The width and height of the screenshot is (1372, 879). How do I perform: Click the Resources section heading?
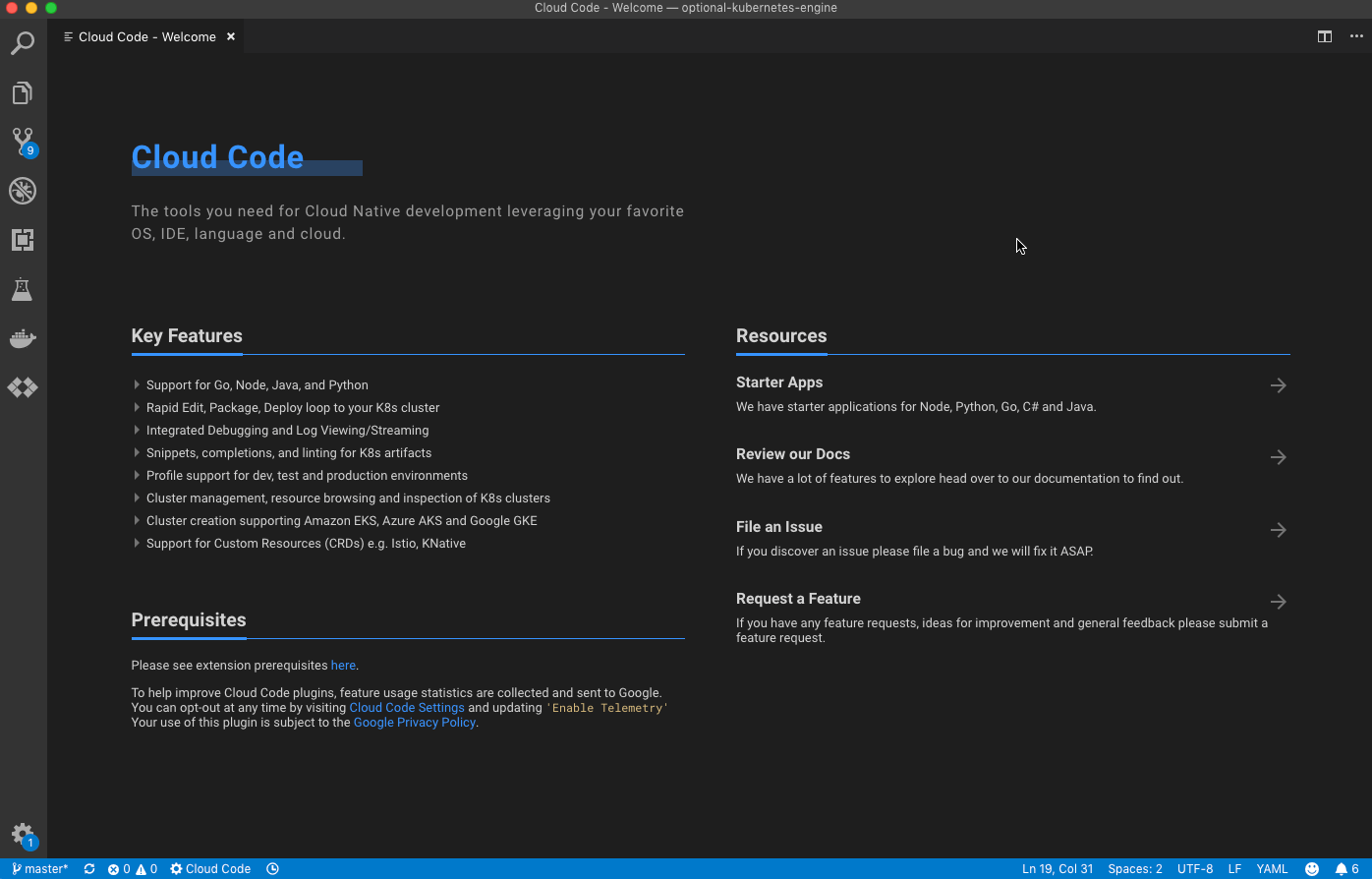click(x=781, y=336)
